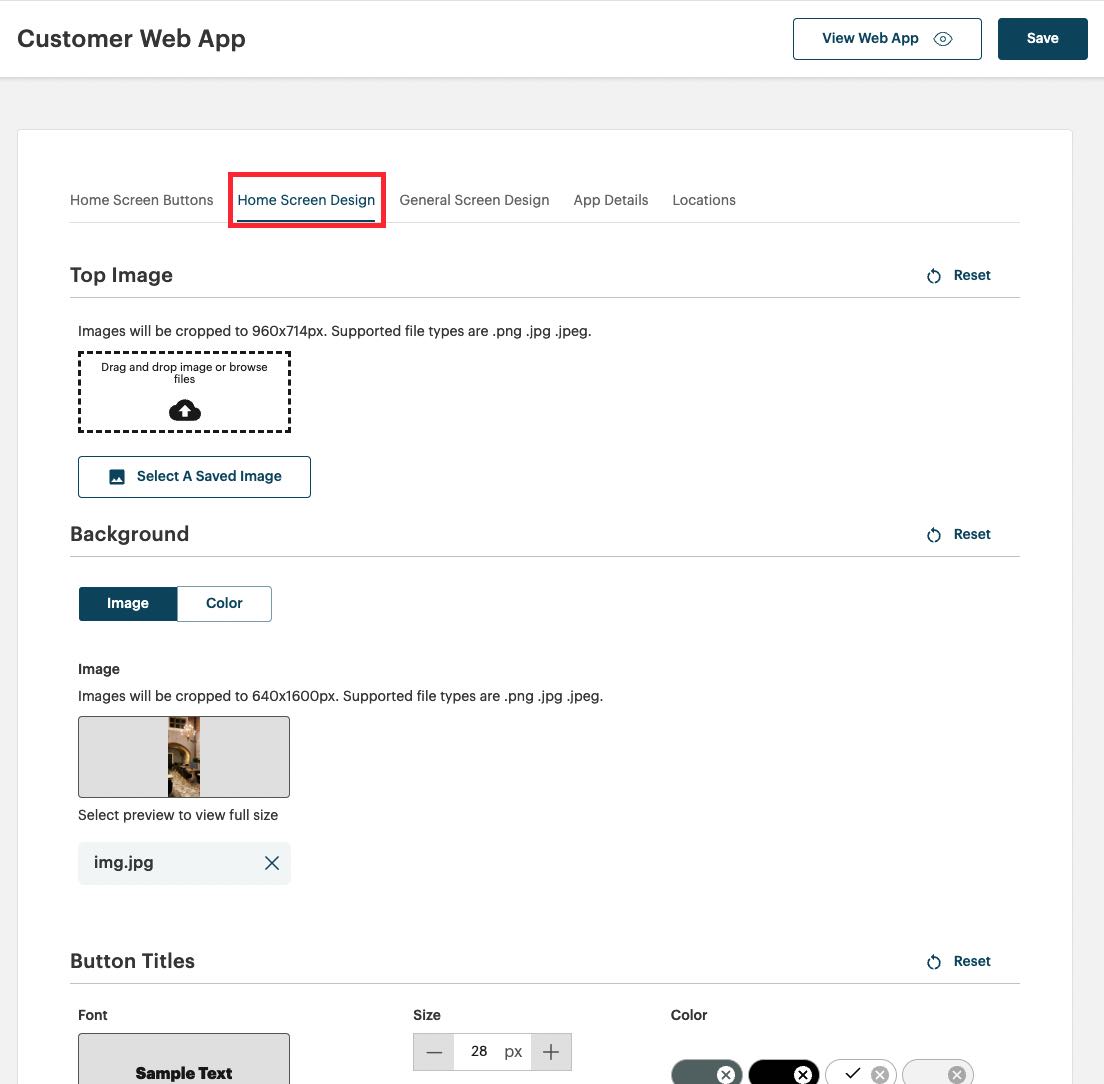Screen dimensions: 1104x1084
Task: Select the Image background option
Action: pos(128,603)
